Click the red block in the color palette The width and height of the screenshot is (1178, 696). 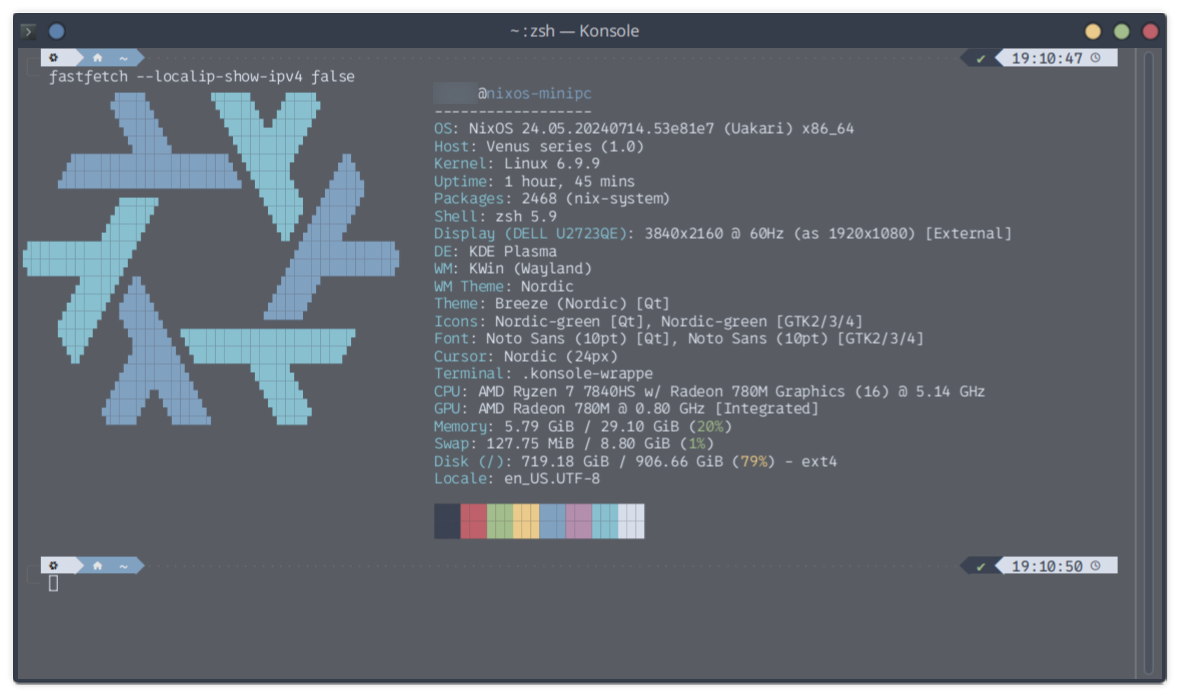pyautogui.click(x=473, y=521)
